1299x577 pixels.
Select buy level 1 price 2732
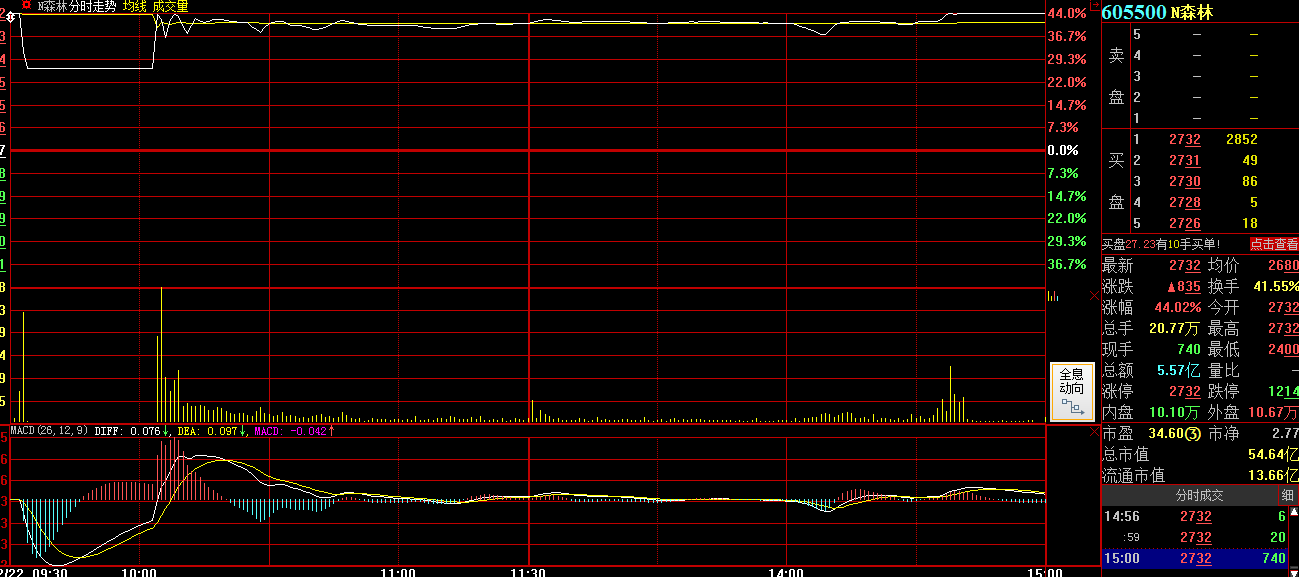click(x=1185, y=140)
